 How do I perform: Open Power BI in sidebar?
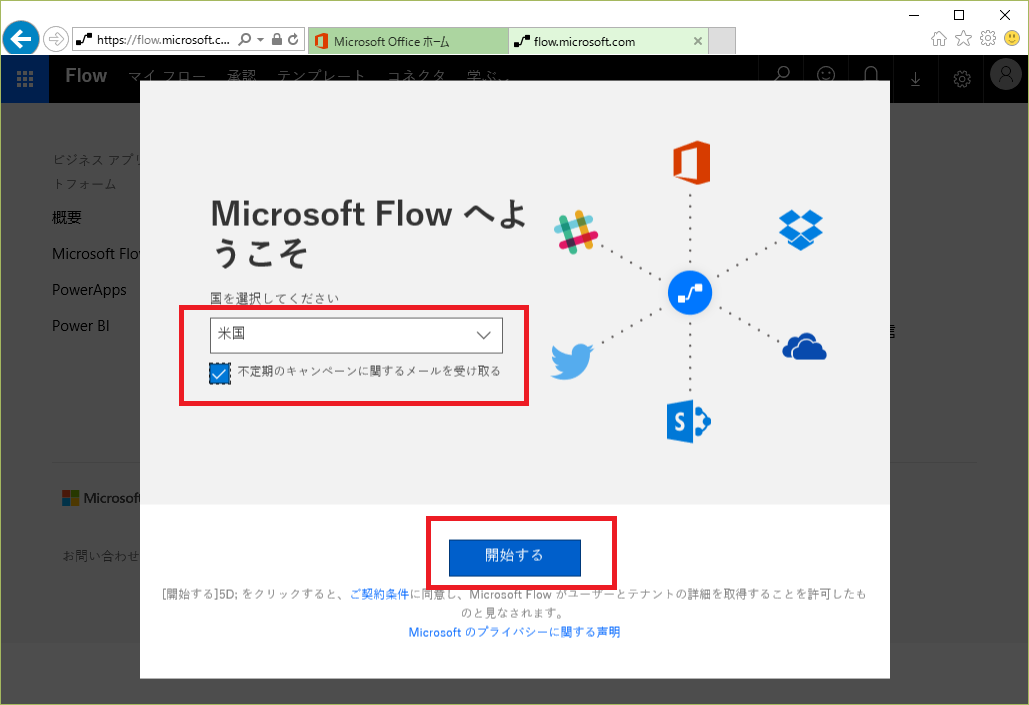tap(81, 326)
